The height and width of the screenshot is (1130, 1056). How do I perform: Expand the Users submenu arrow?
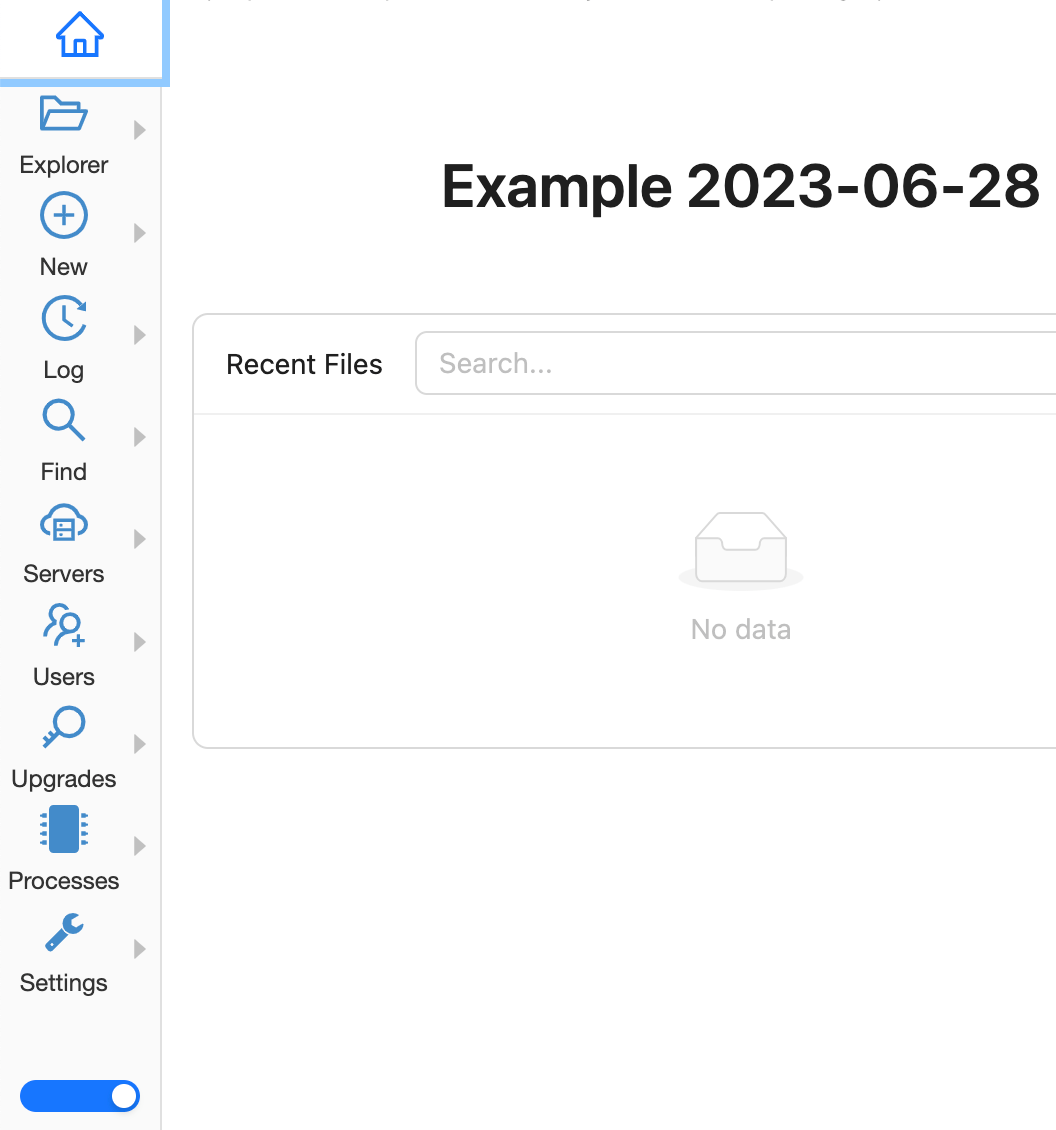(x=140, y=642)
